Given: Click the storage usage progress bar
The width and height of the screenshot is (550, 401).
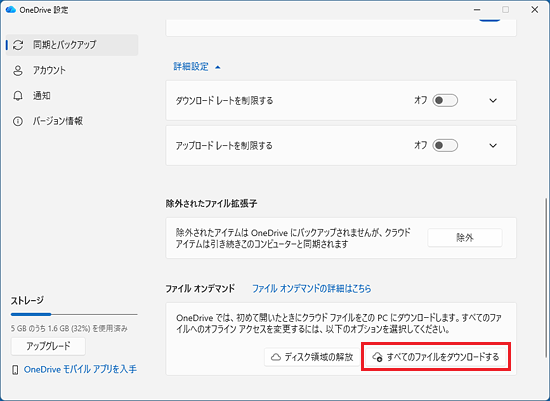Looking at the screenshot, I should (74, 314).
